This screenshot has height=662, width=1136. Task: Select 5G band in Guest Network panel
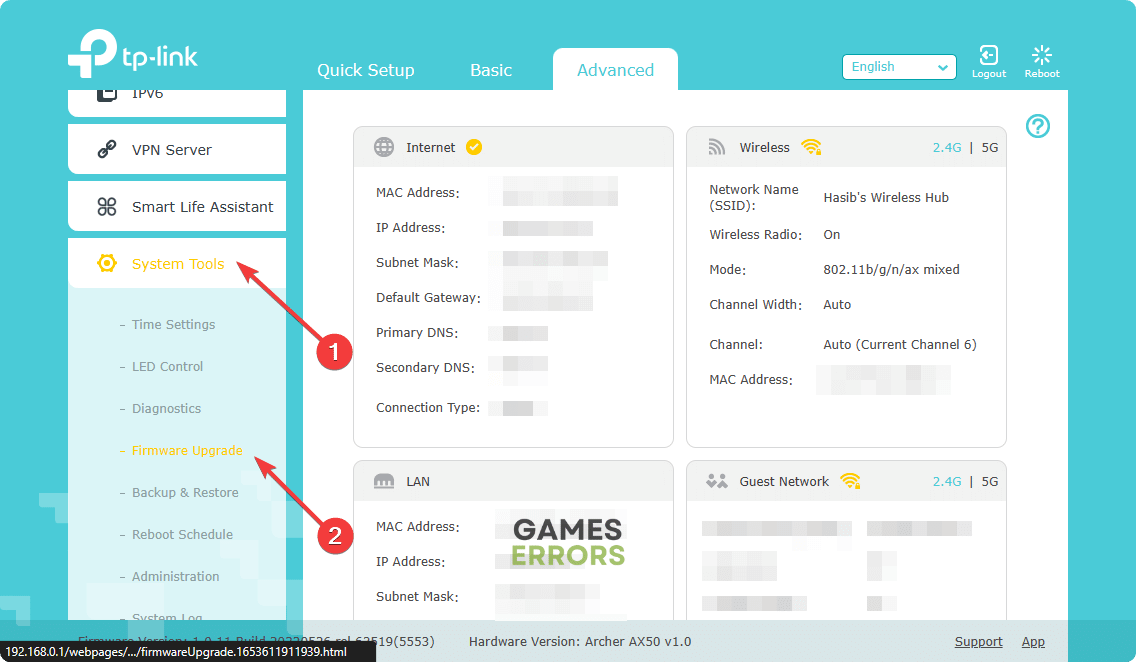990,482
